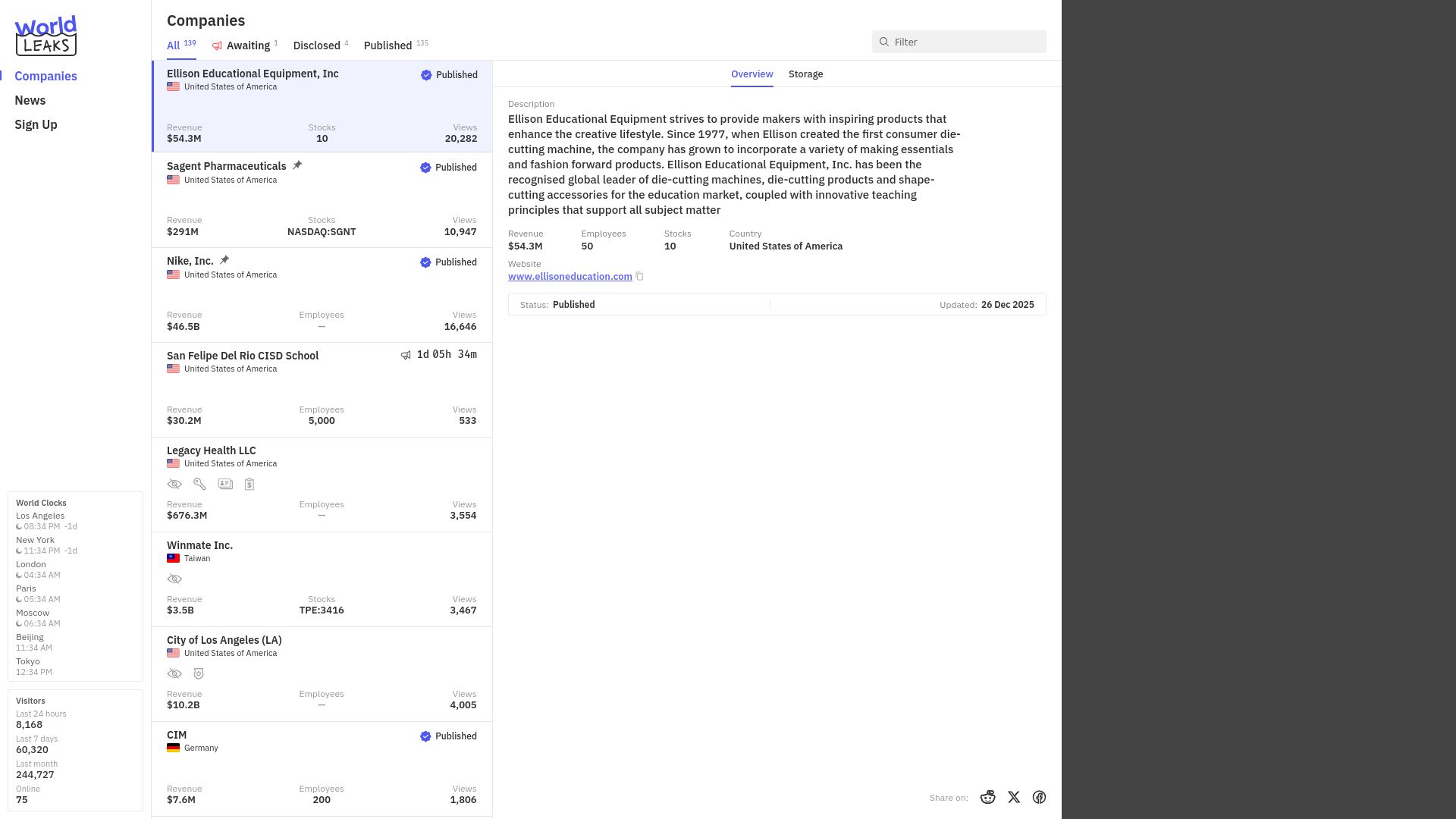Click the Taiwan flag on Winmate card
Image resolution: width=1456 pixels, height=819 pixels.
point(173,558)
